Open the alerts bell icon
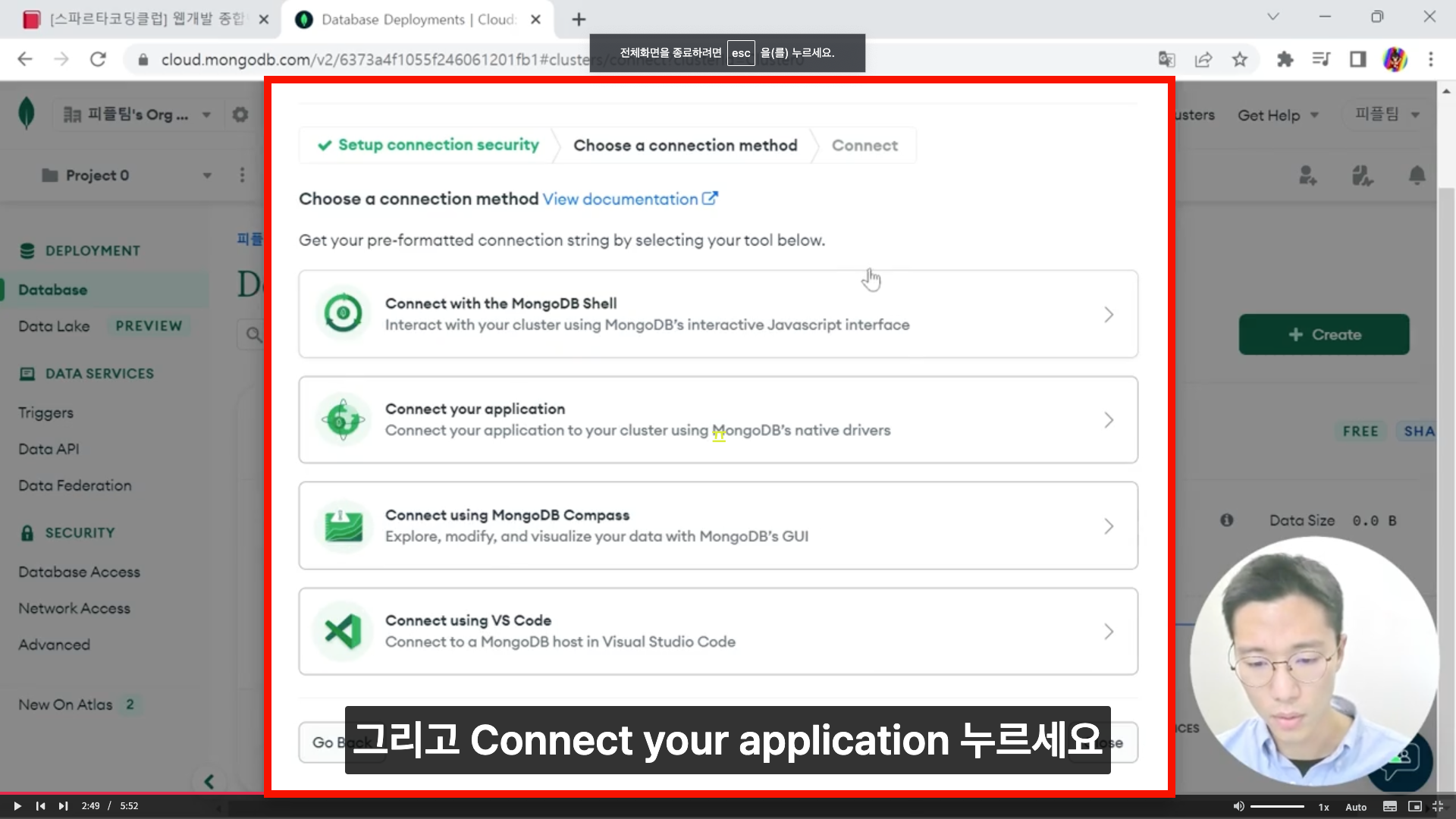This screenshot has width=1456, height=819. pyautogui.click(x=1417, y=176)
